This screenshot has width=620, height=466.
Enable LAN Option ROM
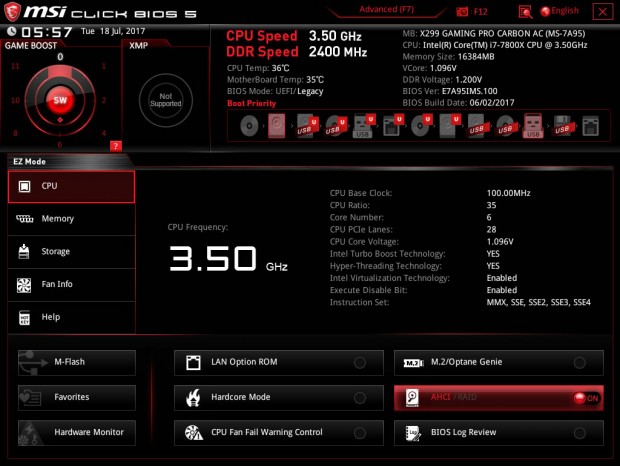click(x=279, y=362)
